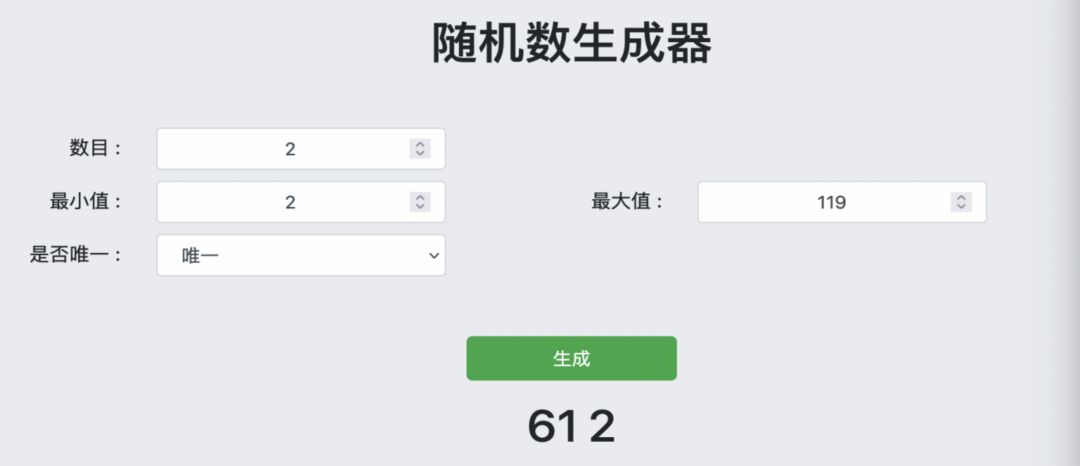Click the generated result number 61
This screenshot has width=1080, height=466.
coord(552,428)
